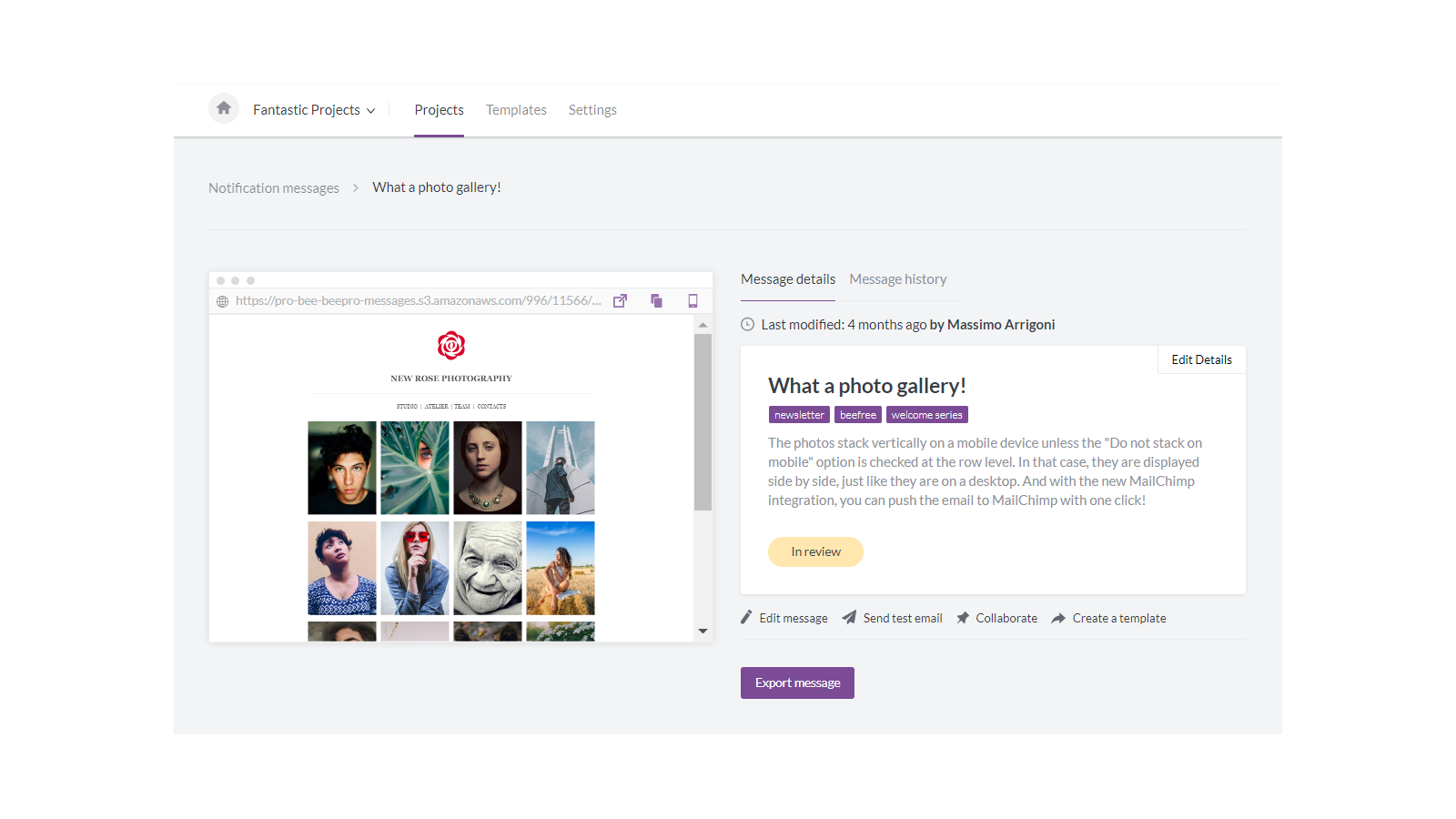Click the In review status badge
This screenshot has height=819, width=1456.
click(x=815, y=551)
